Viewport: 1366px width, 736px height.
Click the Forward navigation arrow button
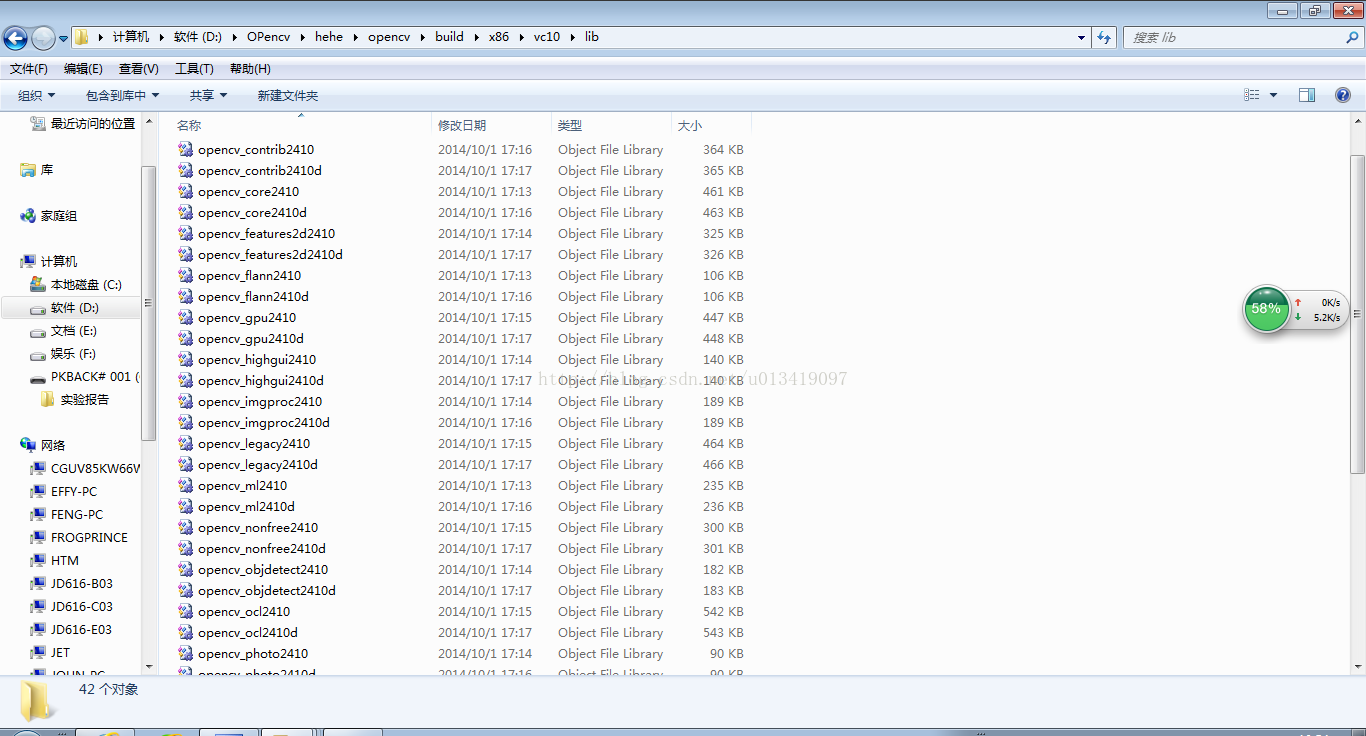[43, 38]
